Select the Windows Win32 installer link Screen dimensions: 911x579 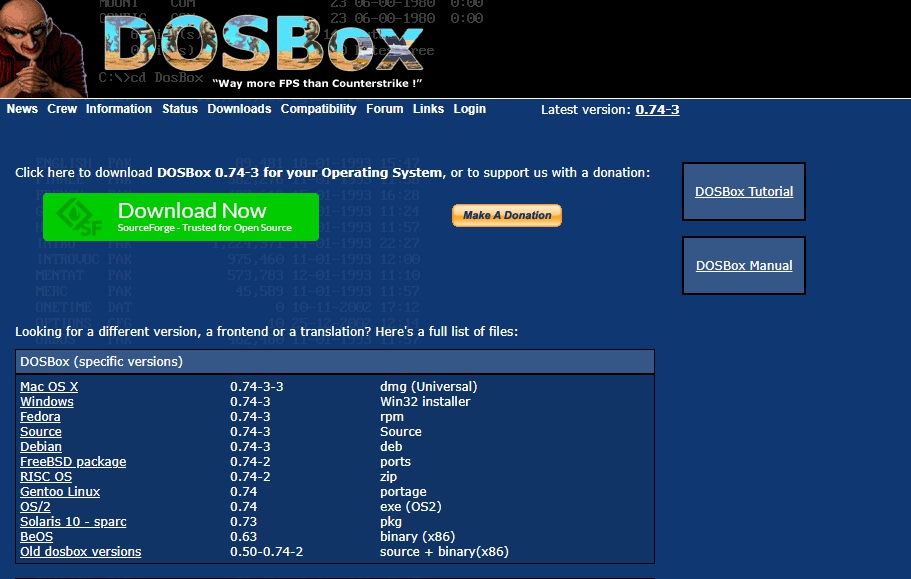click(47, 402)
